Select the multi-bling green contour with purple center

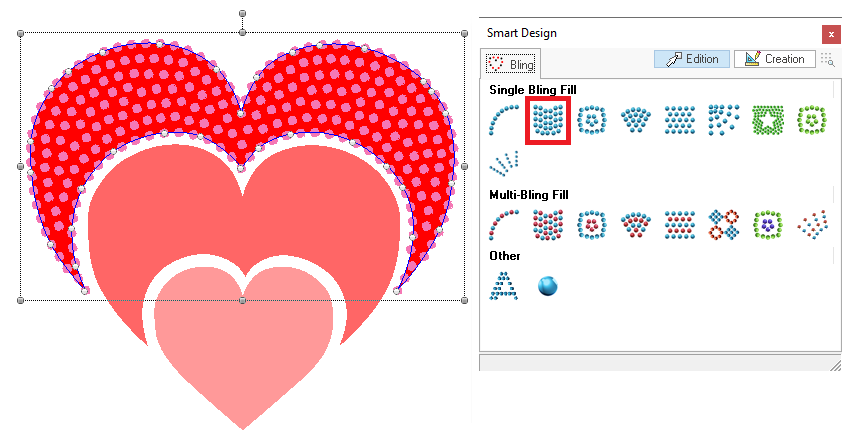tap(766, 223)
